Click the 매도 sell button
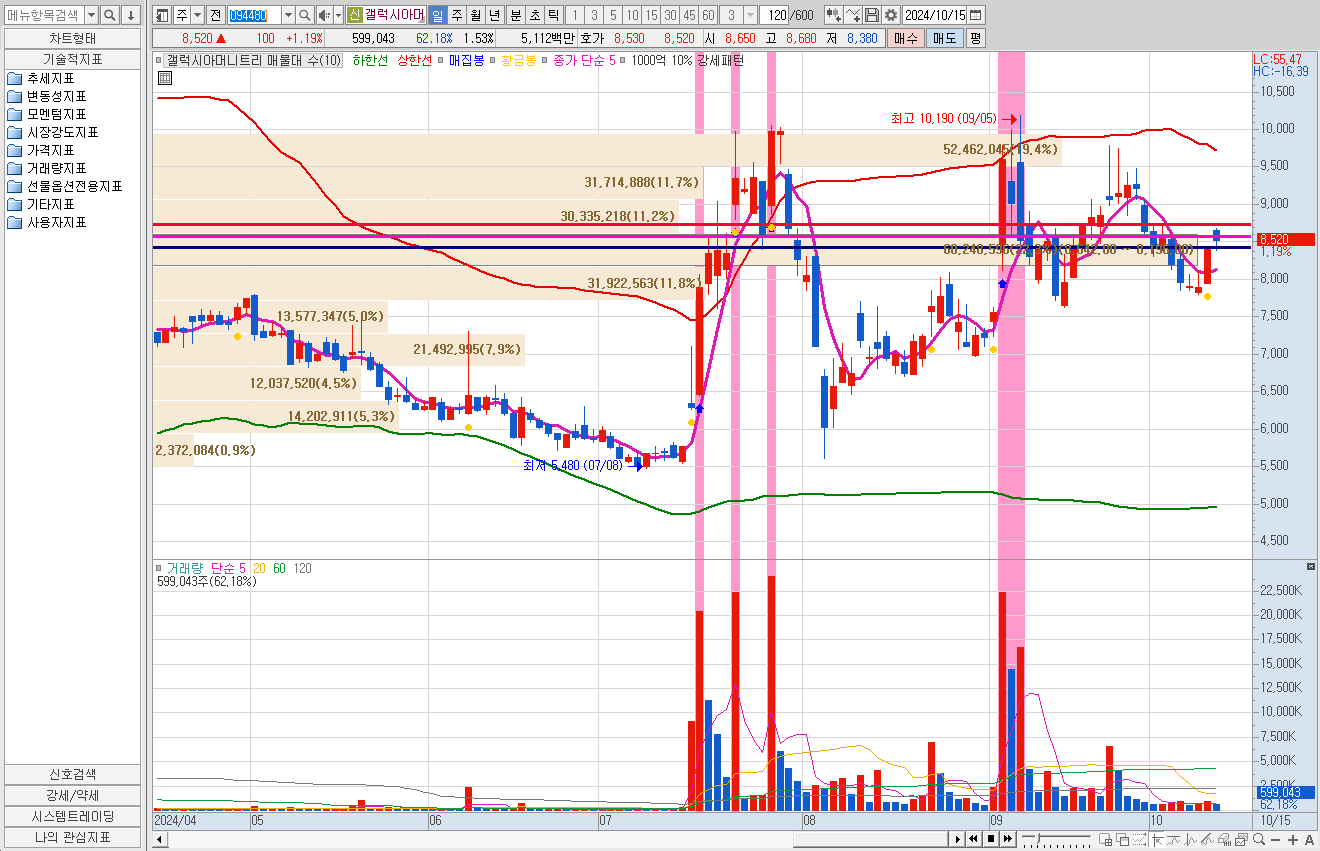 944,38
